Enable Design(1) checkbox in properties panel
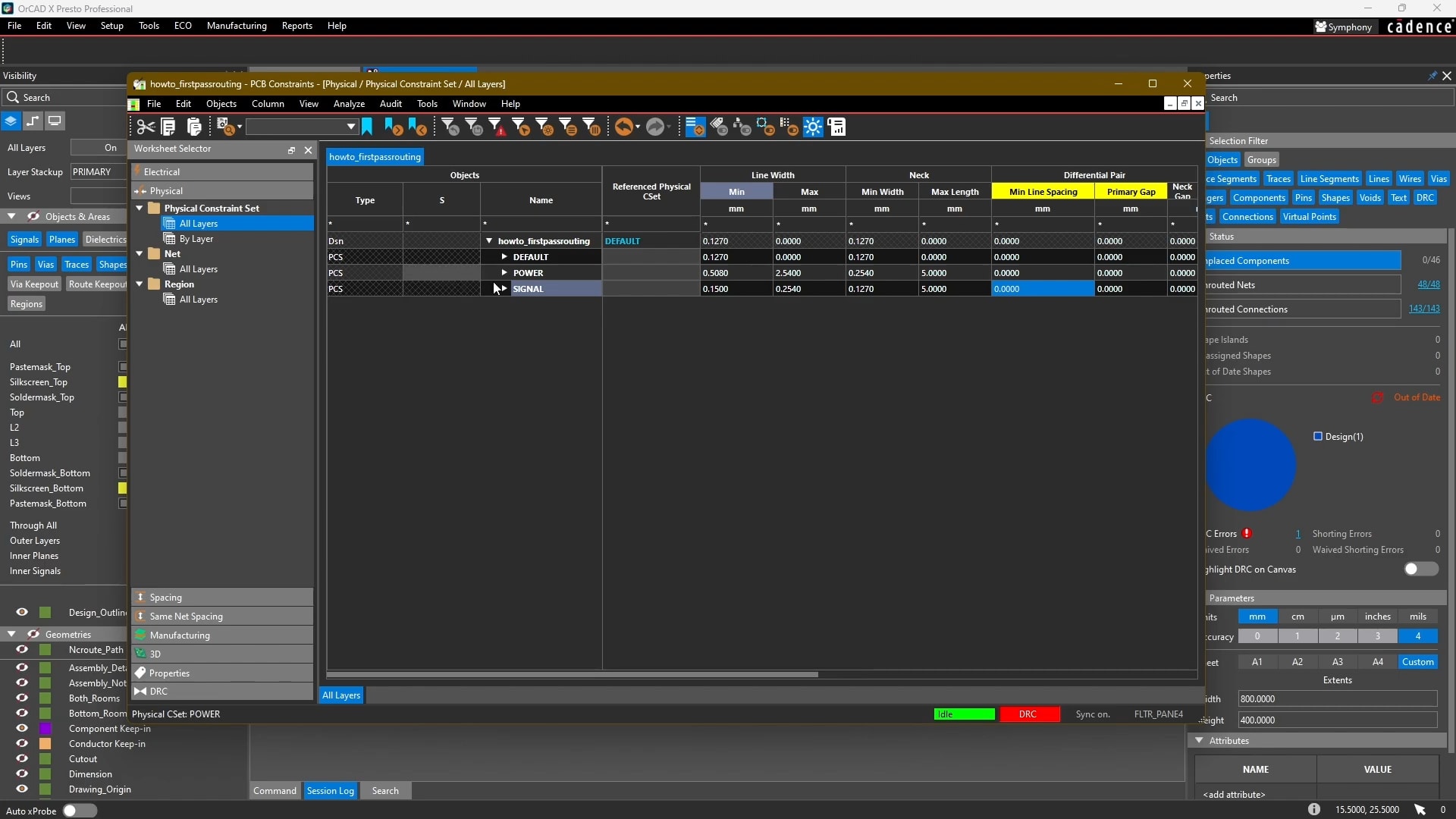The height and width of the screenshot is (819, 1456). tap(1317, 436)
